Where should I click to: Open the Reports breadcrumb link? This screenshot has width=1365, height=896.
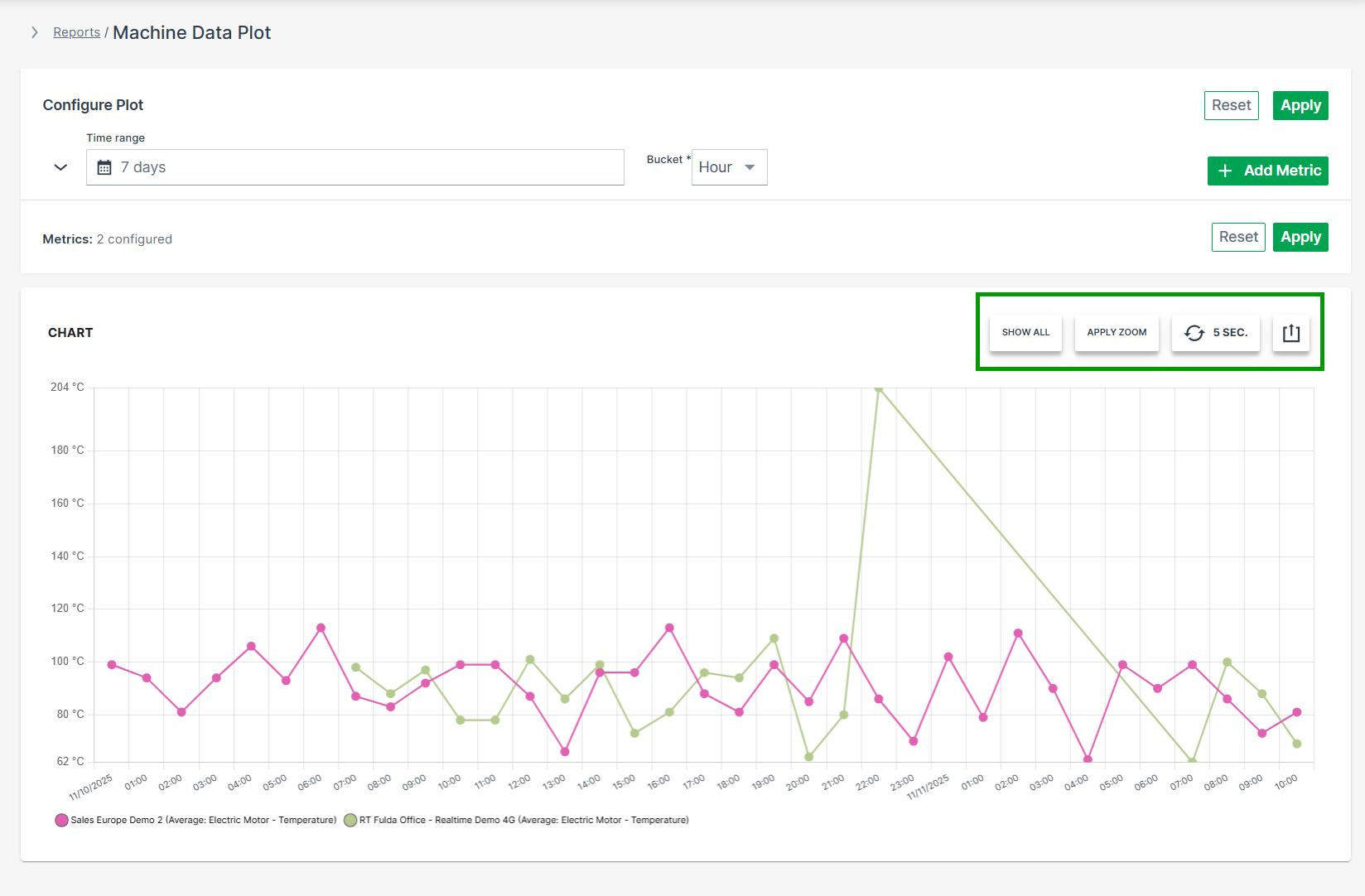click(x=76, y=32)
